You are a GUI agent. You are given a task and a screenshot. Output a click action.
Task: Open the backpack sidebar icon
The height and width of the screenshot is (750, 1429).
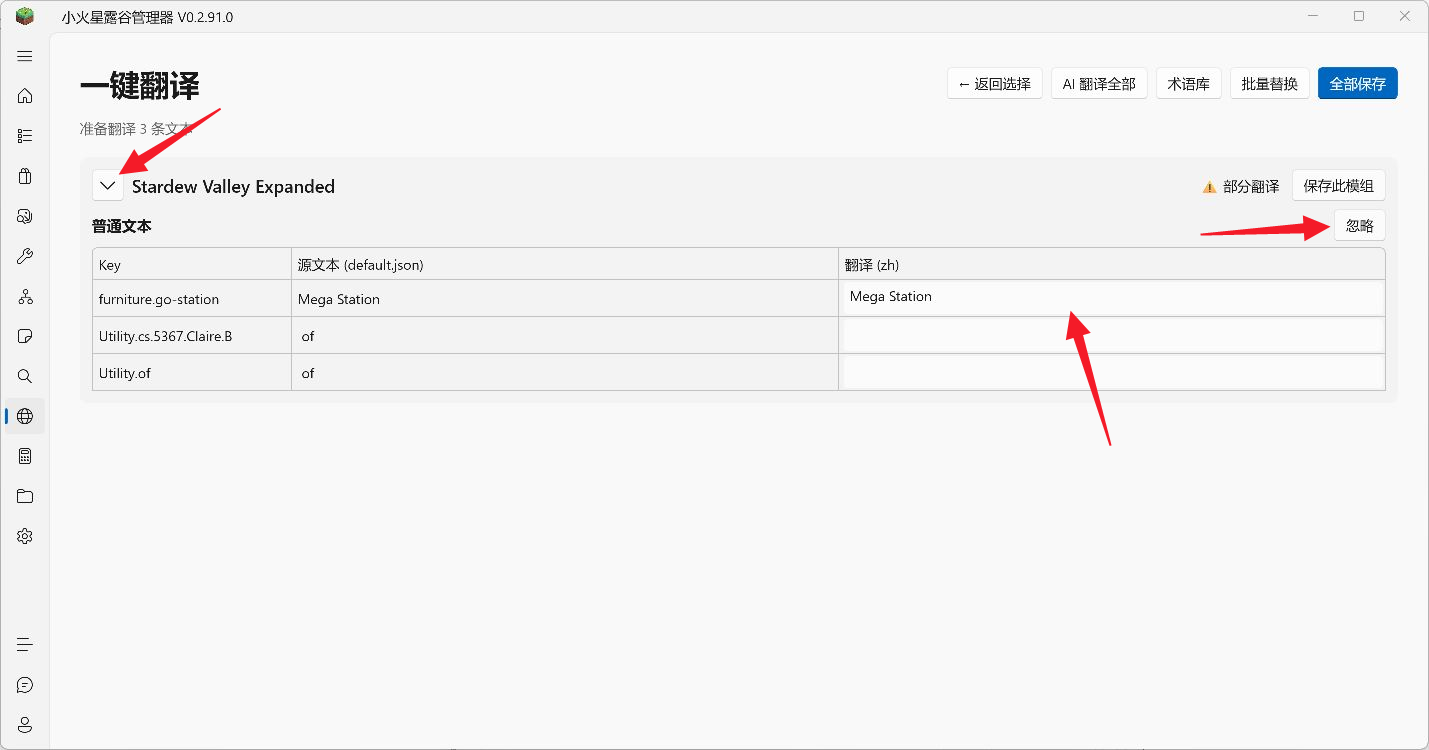click(25, 176)
